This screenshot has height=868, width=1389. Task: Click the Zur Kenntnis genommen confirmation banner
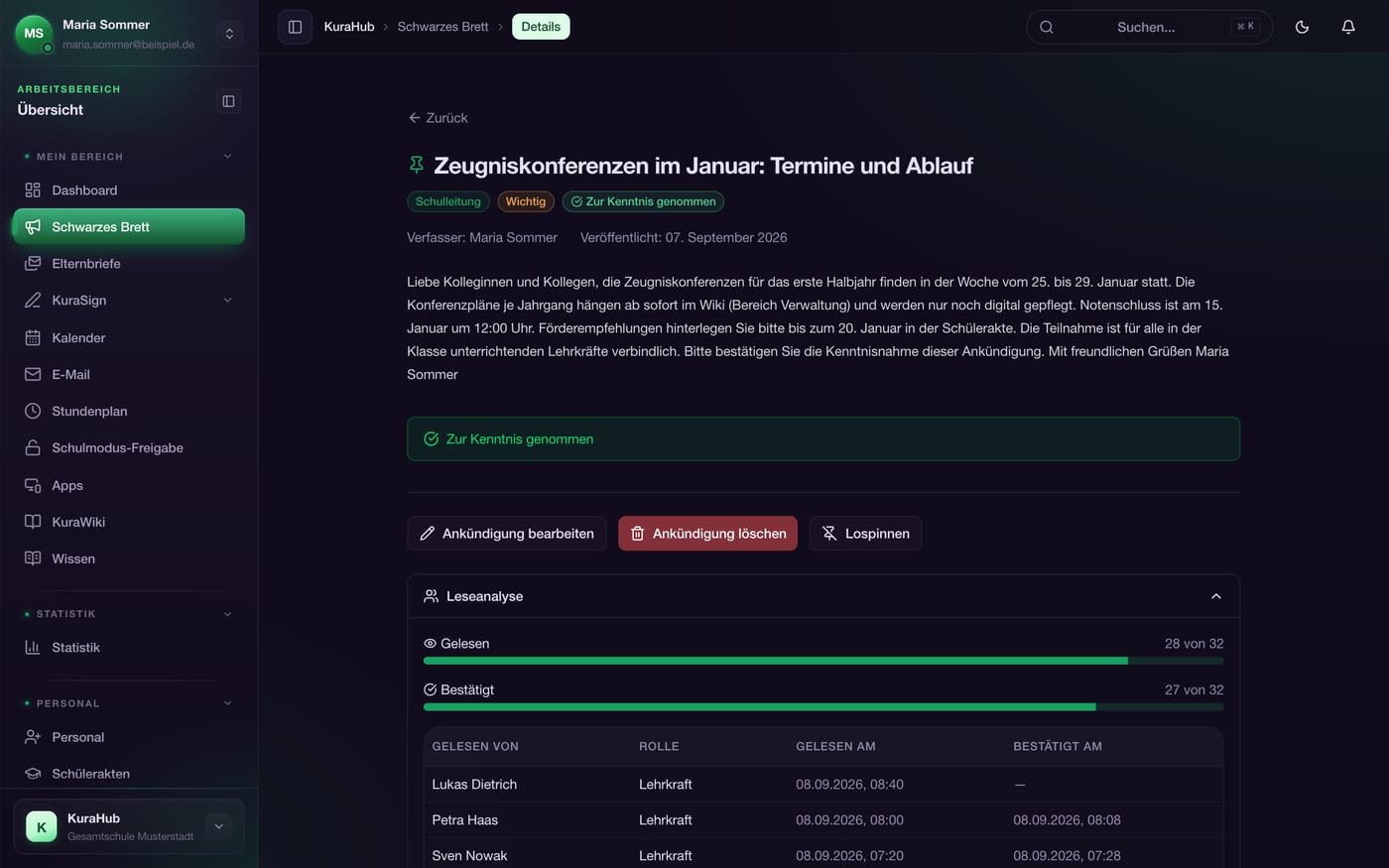823,438
